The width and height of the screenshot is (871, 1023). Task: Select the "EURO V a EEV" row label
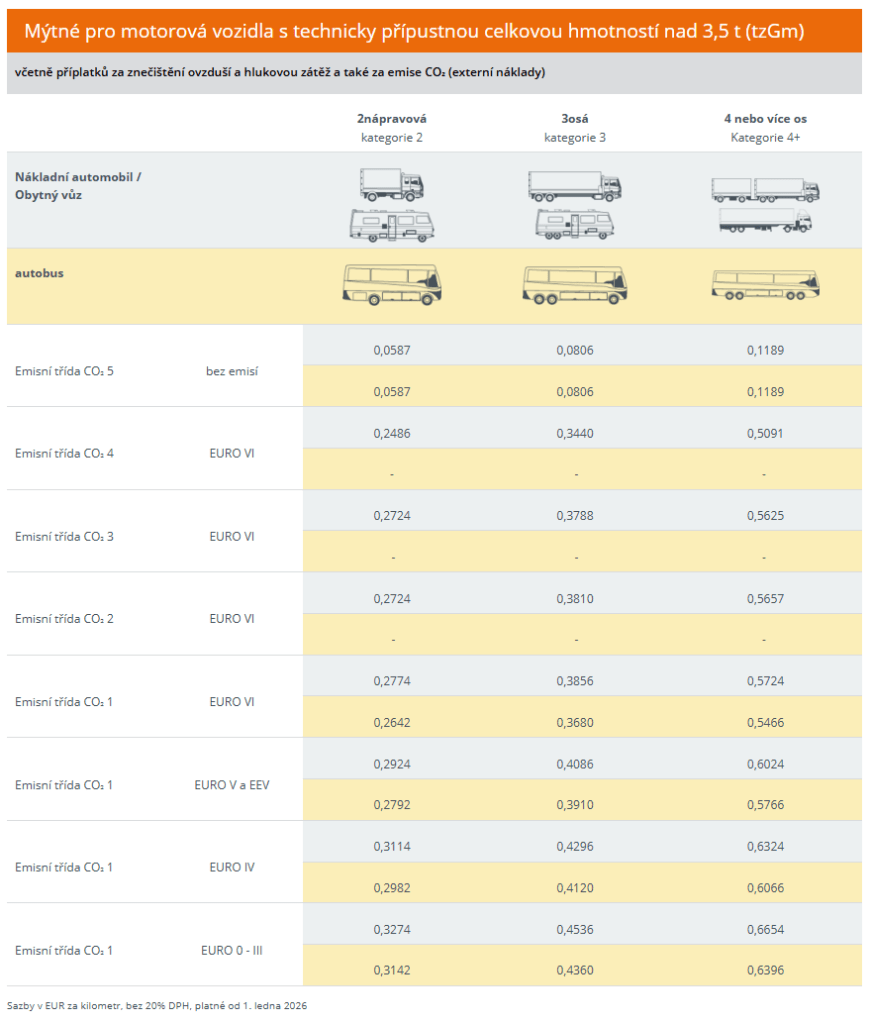231,785
